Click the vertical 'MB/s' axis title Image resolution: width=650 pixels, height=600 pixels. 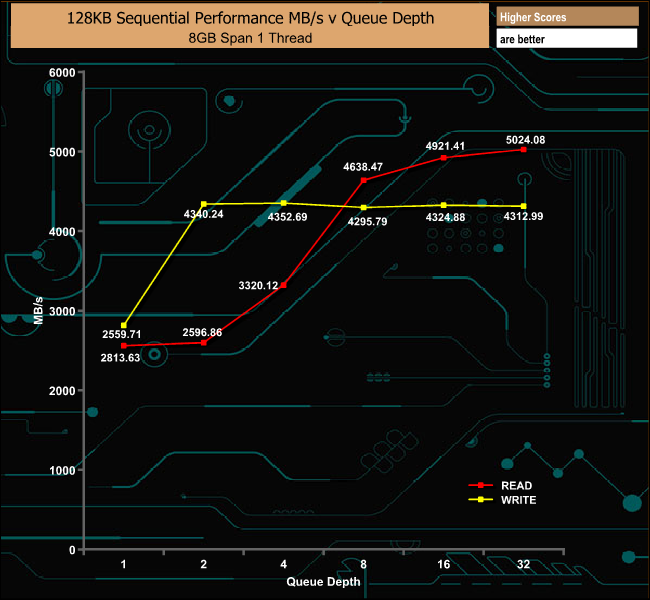[38, 310]
